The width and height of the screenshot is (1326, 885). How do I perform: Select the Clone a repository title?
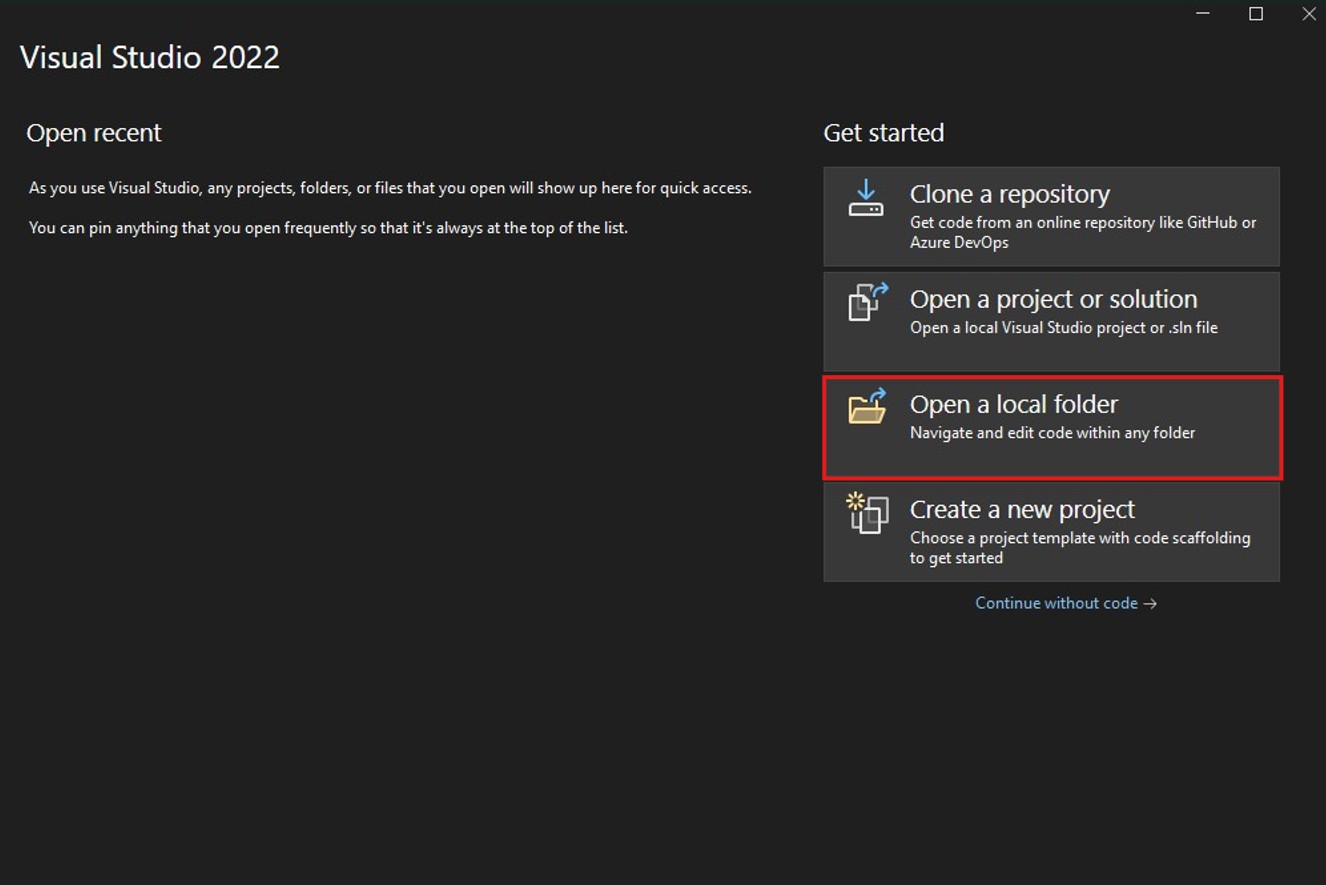pyautogui.click(x=1010, y=194)
